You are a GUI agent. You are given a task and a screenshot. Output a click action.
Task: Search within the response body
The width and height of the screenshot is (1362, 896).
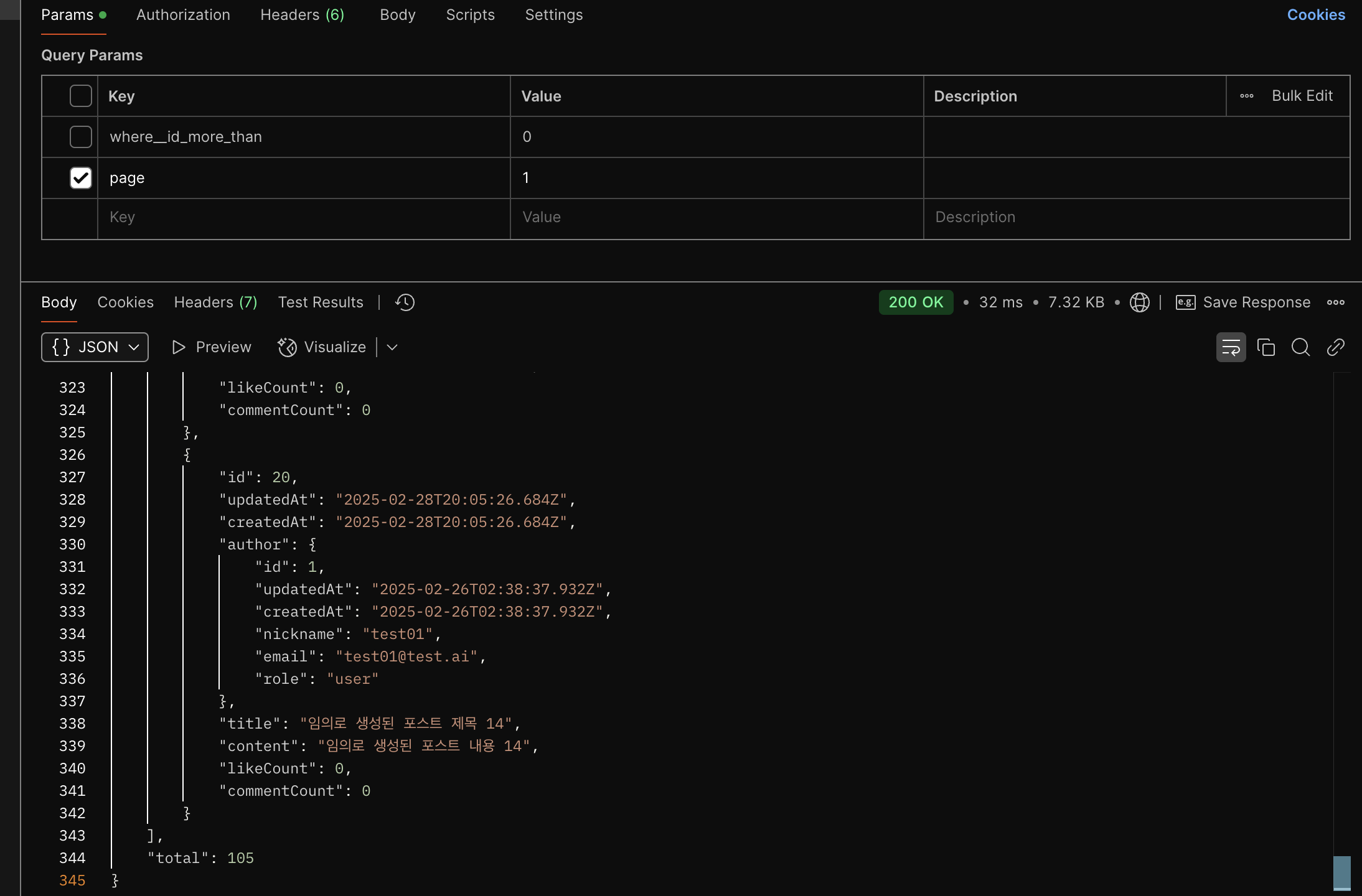[x=1300, y=347]
